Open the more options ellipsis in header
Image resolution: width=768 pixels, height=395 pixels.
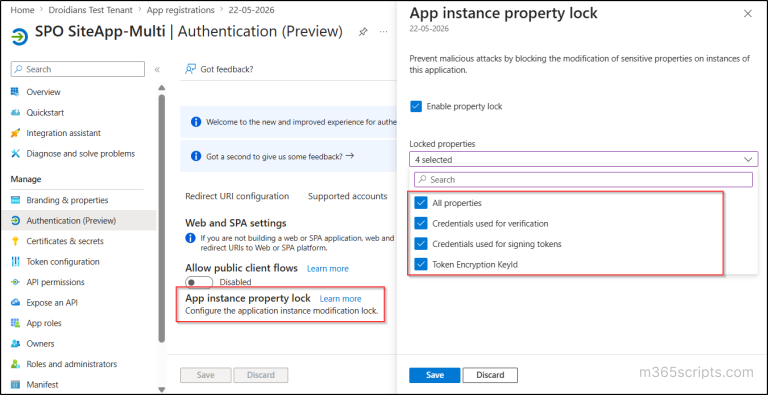coord(384,32)
